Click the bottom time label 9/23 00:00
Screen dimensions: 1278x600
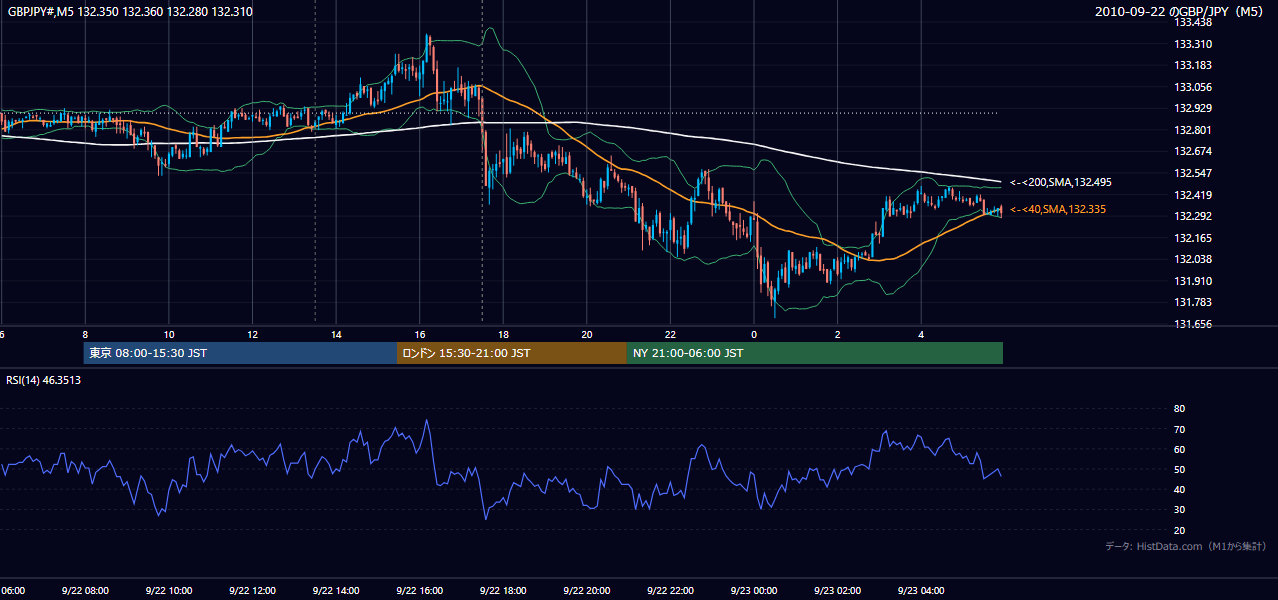point(754,590)
